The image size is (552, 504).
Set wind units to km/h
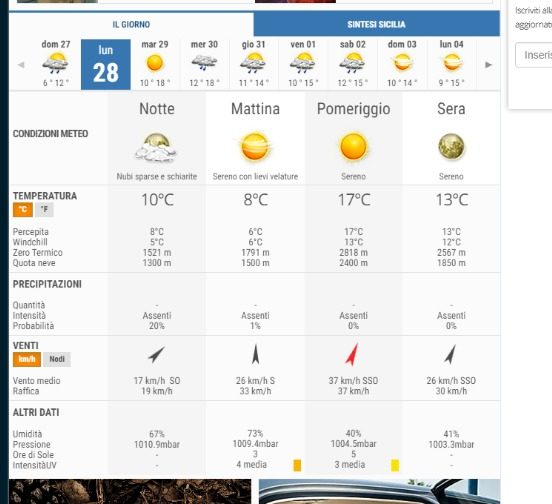click(x=27, y=359)
